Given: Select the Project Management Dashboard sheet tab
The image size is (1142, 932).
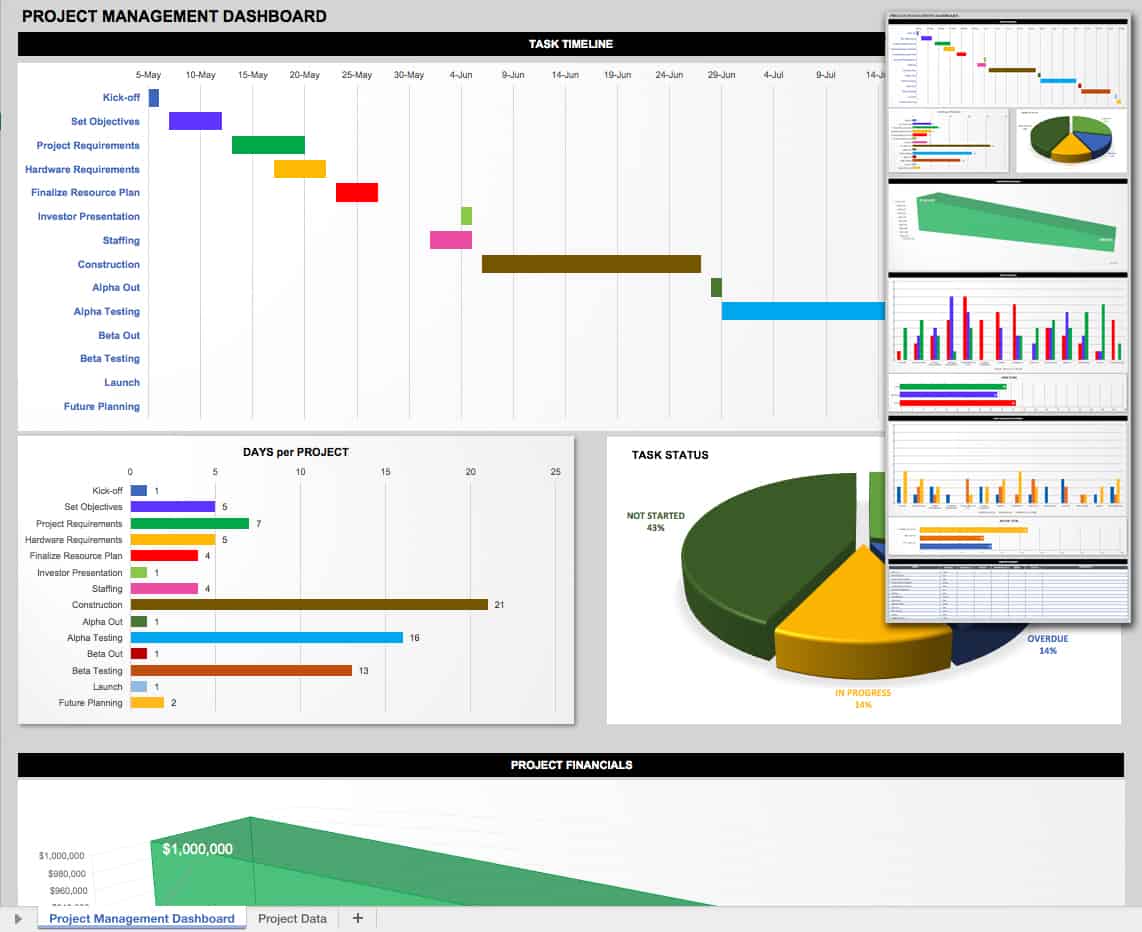Looking at the screenshot, I should tap(142, 919).
